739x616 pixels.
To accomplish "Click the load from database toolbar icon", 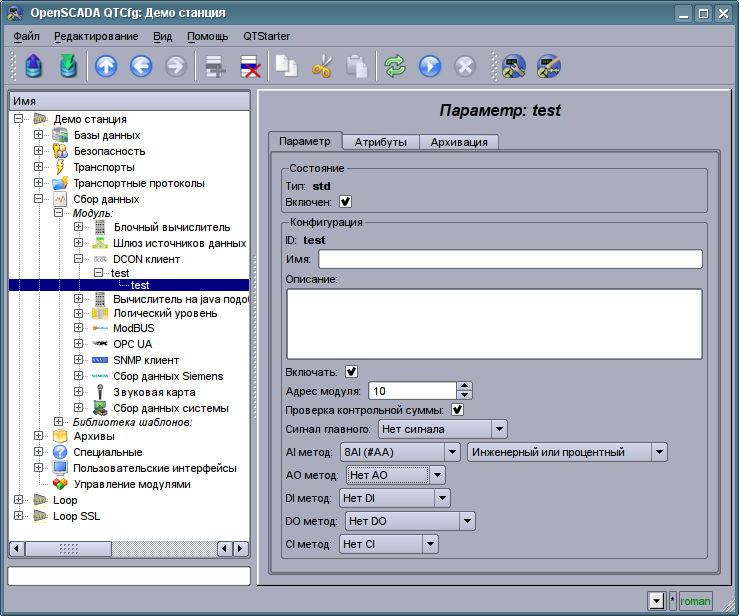I will [35, 67].
